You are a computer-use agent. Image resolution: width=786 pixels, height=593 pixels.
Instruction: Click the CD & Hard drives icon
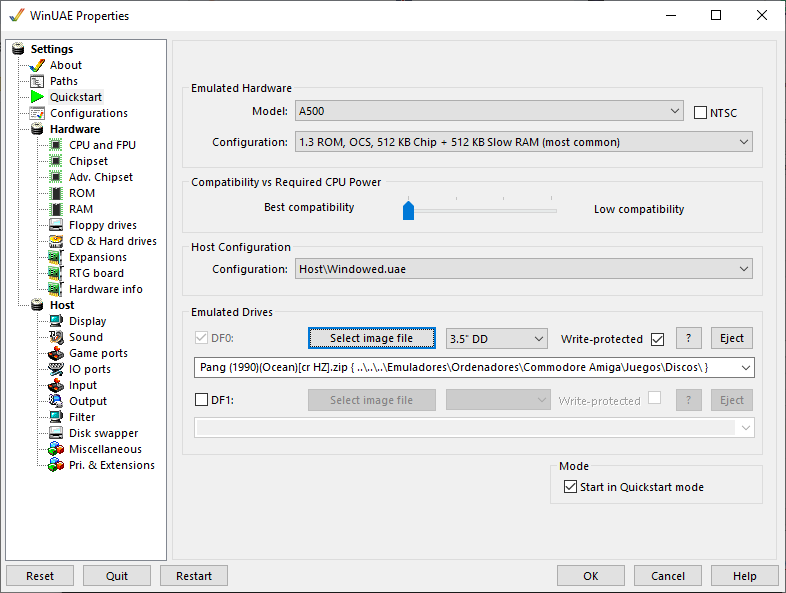click(x=56, y=241)
